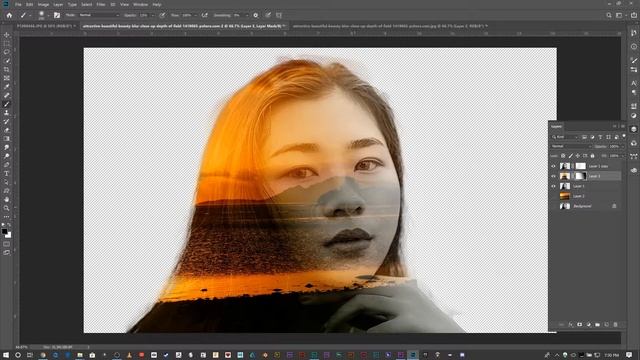Create new adjustment layer button

pyautogui.click(x=588, y=324)
